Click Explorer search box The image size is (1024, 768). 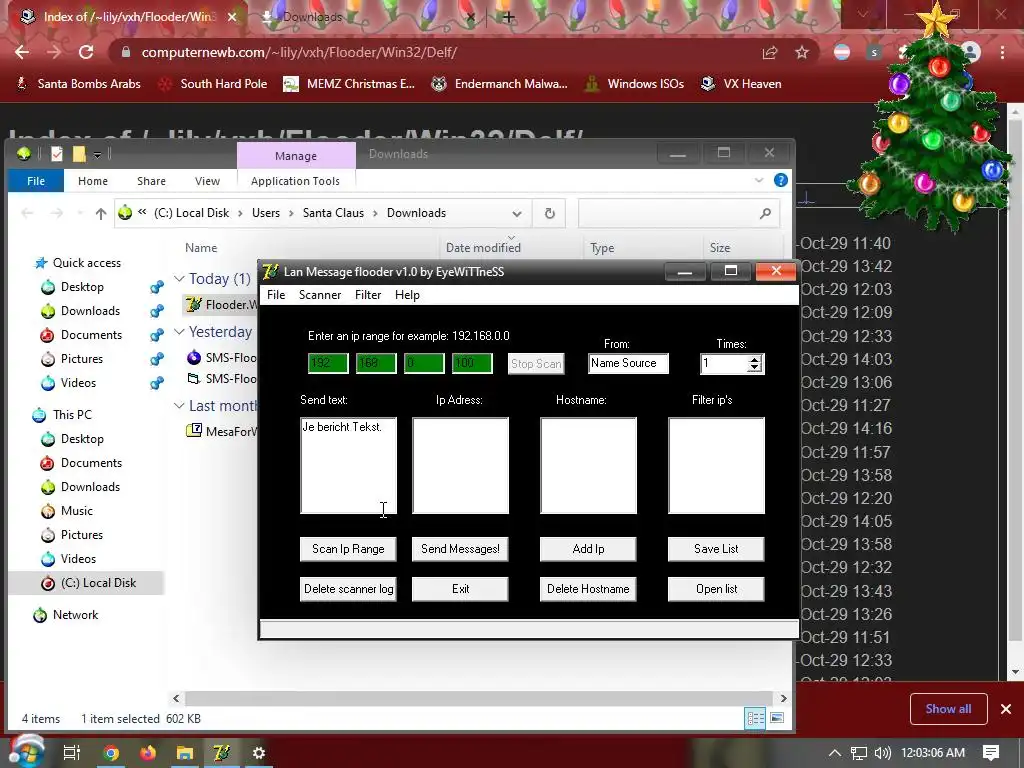[x=679, y=214]
